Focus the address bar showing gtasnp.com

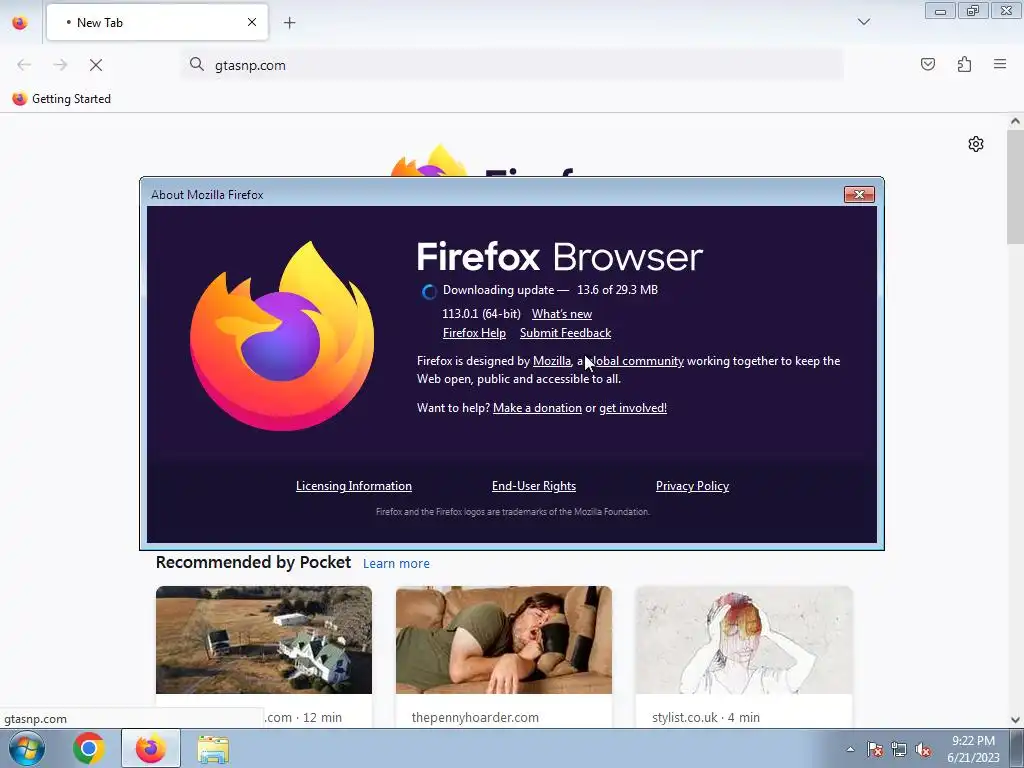coord(512,65)
